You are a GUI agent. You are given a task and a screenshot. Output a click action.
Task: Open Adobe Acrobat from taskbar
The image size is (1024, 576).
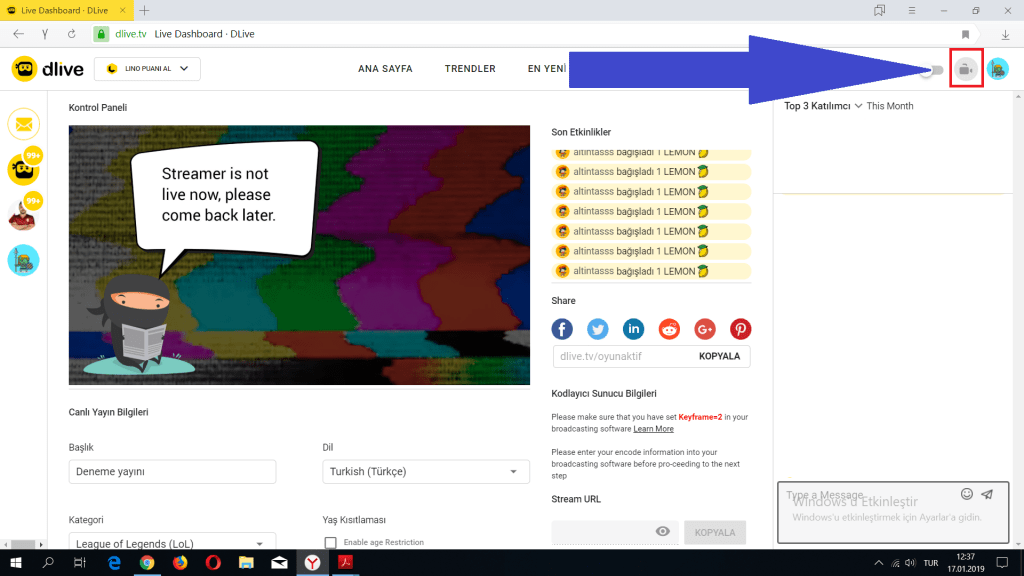[345, 562]
